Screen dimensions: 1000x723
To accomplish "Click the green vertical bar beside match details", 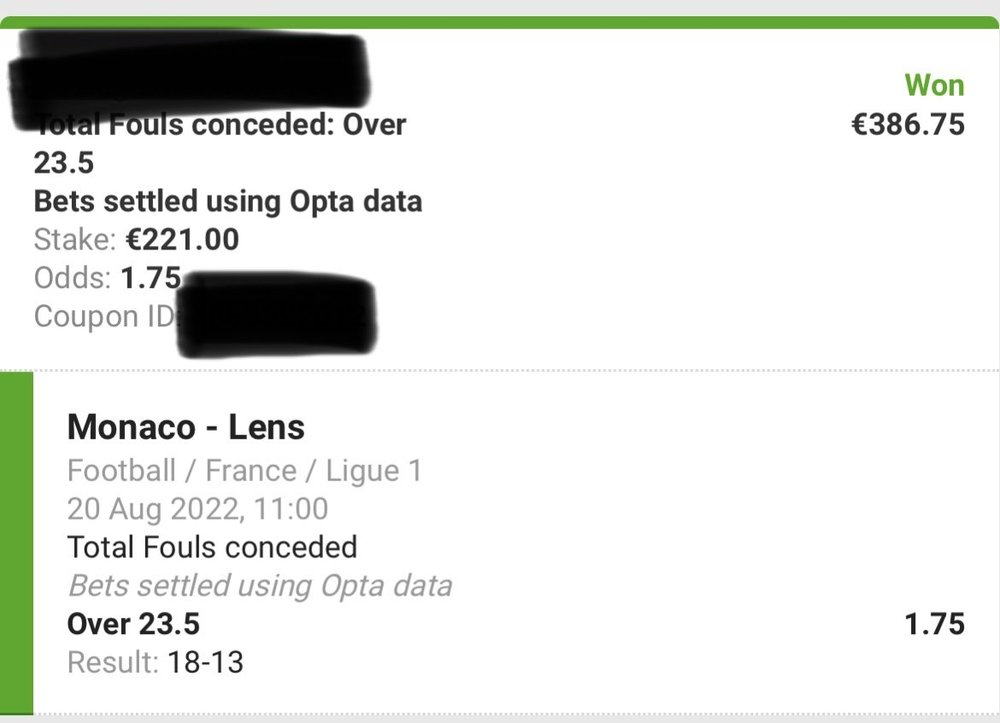I will (x=17, y=543).
